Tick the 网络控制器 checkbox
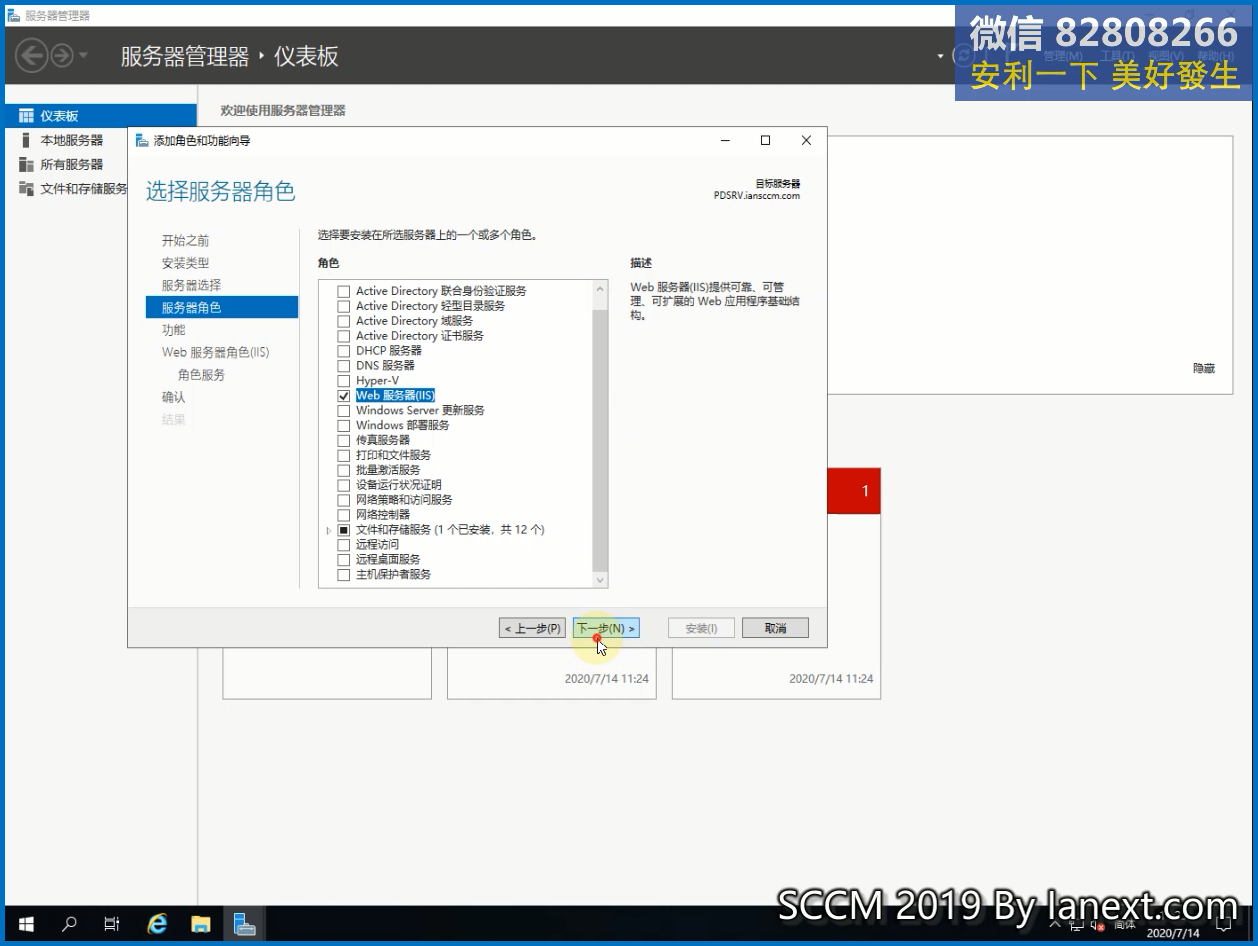Screen dimensions: 1258x946 344,515
